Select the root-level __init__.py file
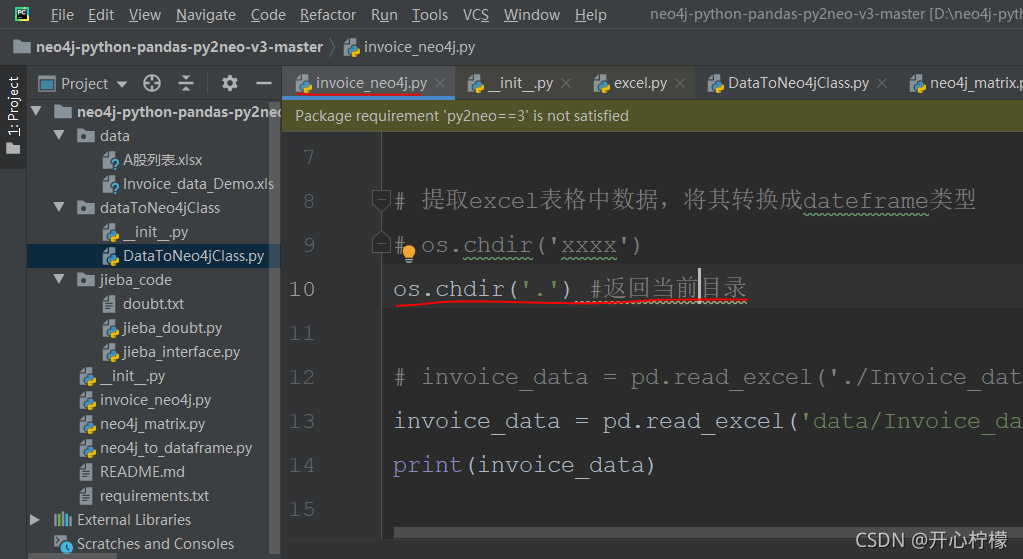This screenshot has width=1023, height=559. 122,376
